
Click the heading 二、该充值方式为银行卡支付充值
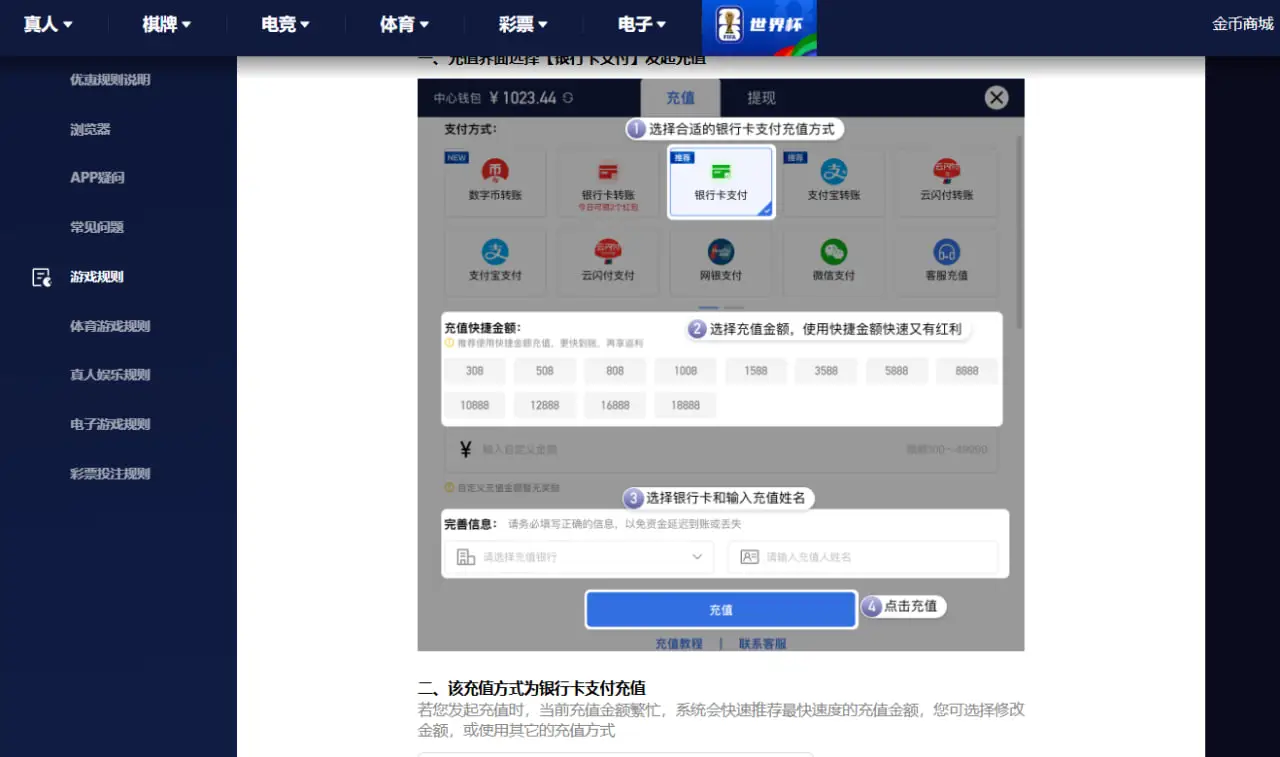point(531,688)
